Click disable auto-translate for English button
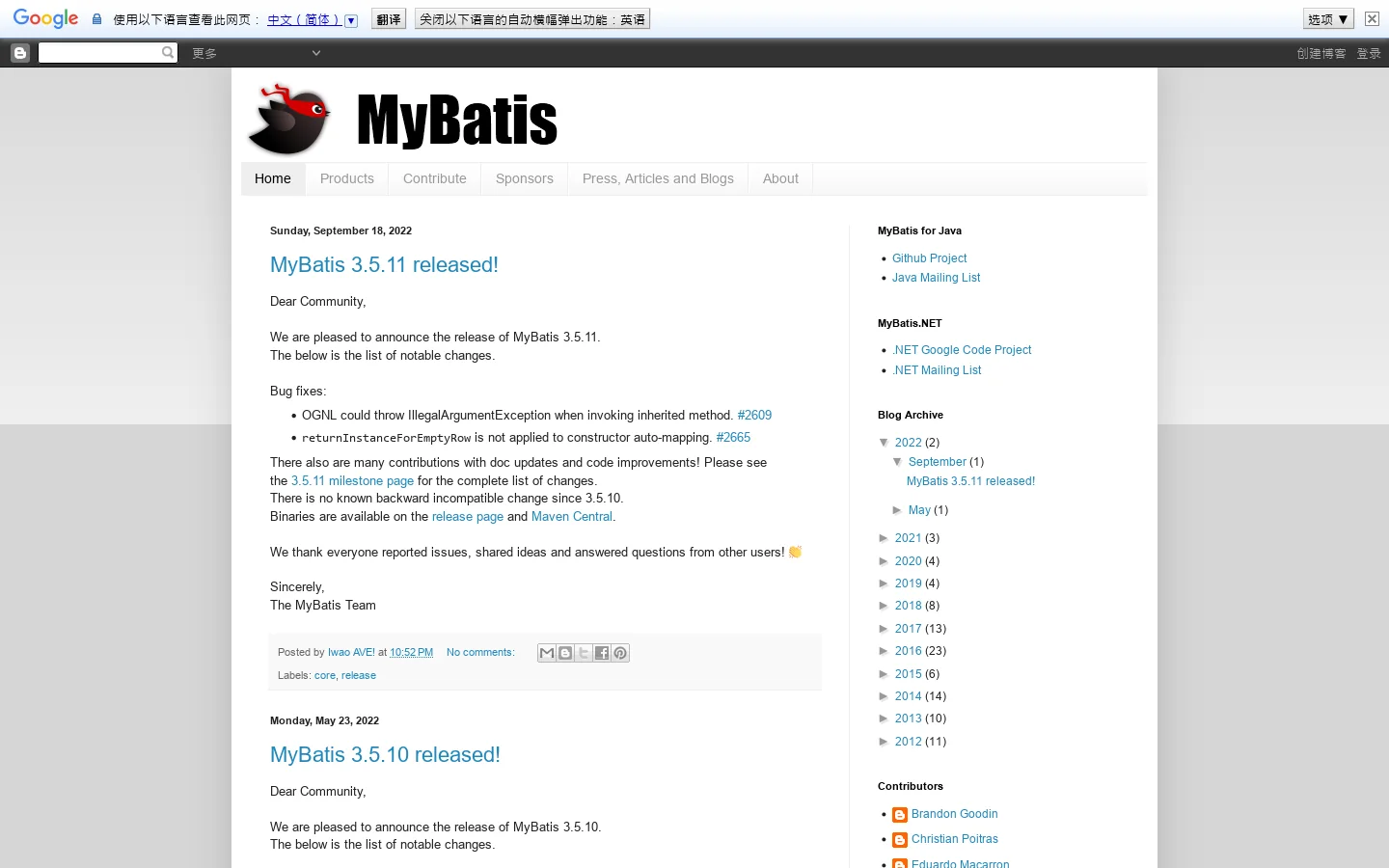This screenshot has width=1389, height=868. (532, 19)
